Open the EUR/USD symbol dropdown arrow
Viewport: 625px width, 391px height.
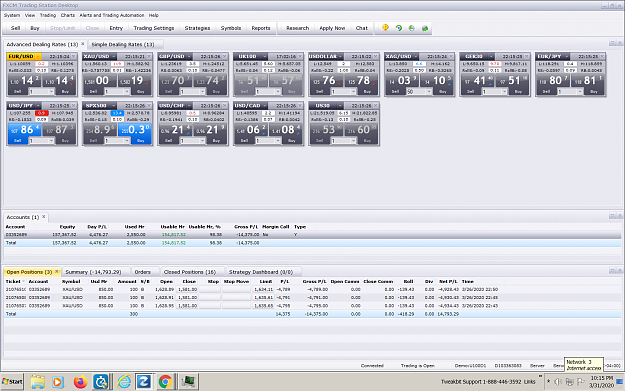(38, 57)
